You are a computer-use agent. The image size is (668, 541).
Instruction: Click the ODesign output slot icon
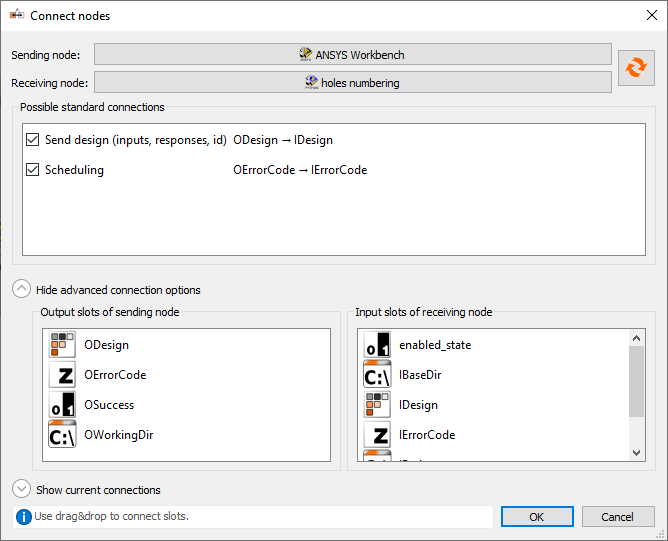point(62,345)
